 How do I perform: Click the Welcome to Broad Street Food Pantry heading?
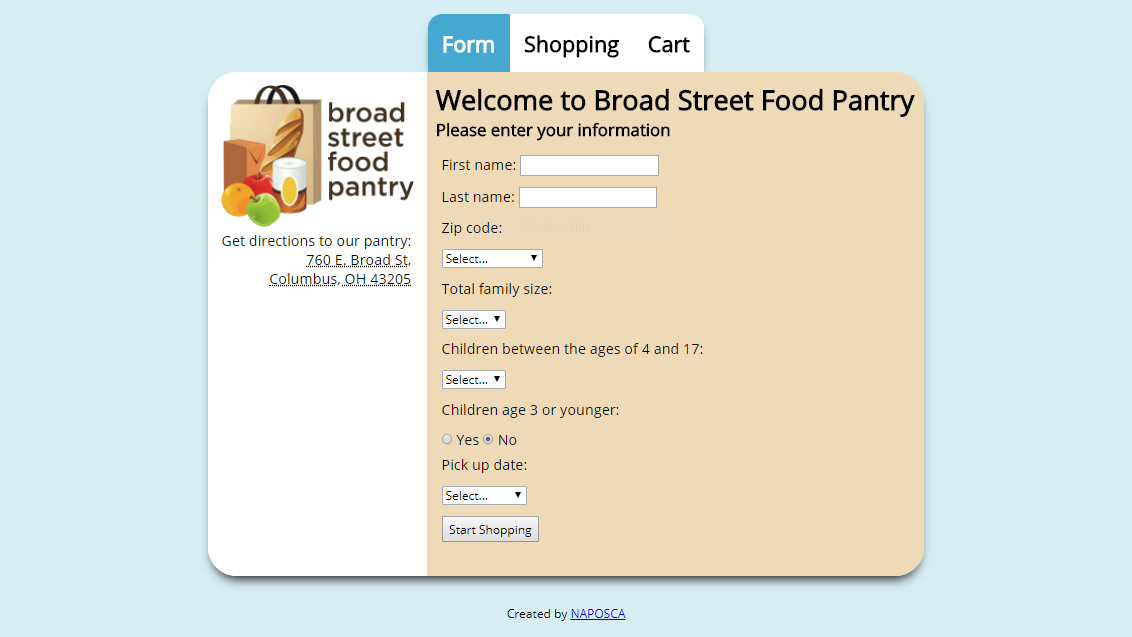coord(675,100)
